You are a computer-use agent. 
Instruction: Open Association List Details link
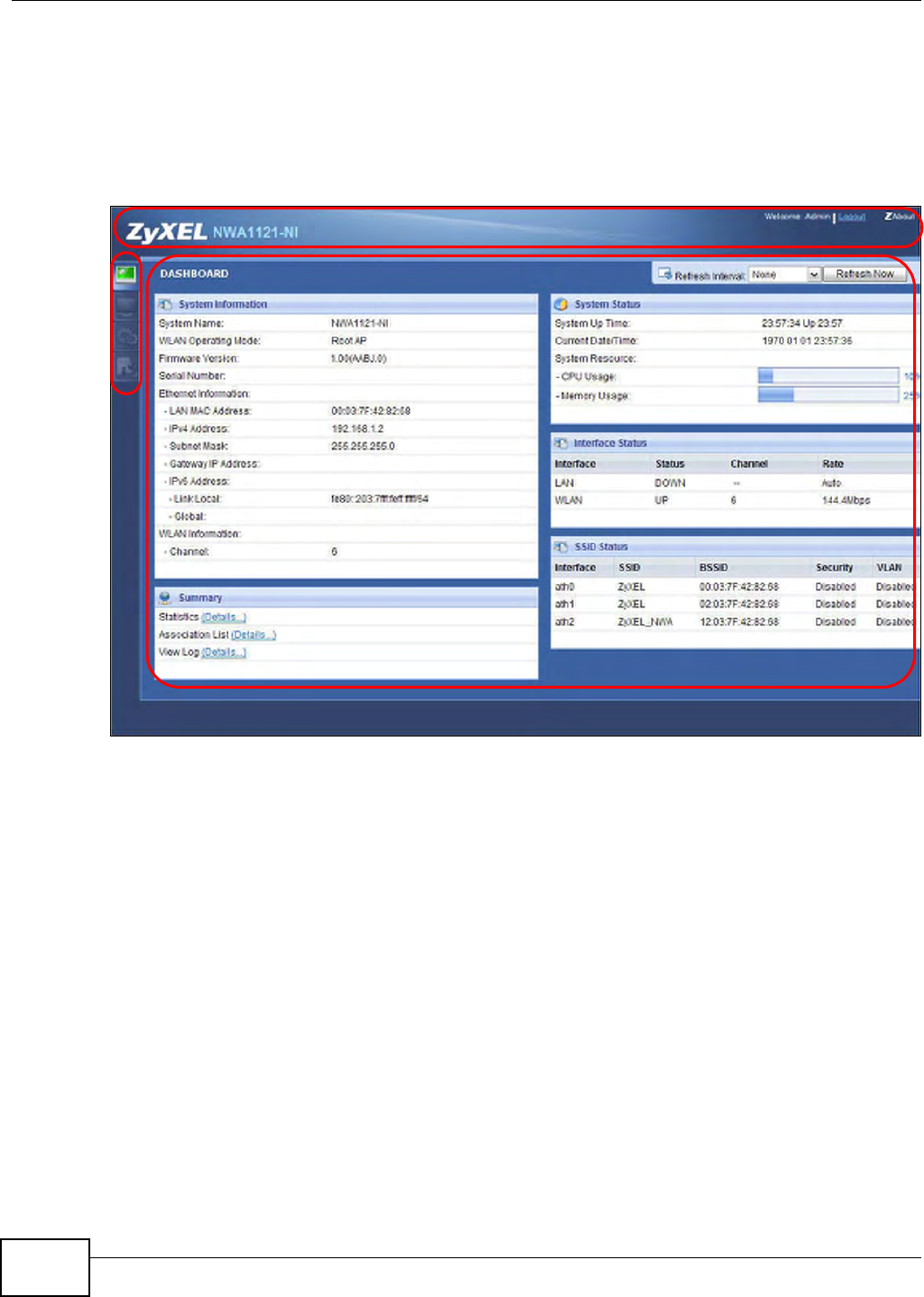click(254, 635)
